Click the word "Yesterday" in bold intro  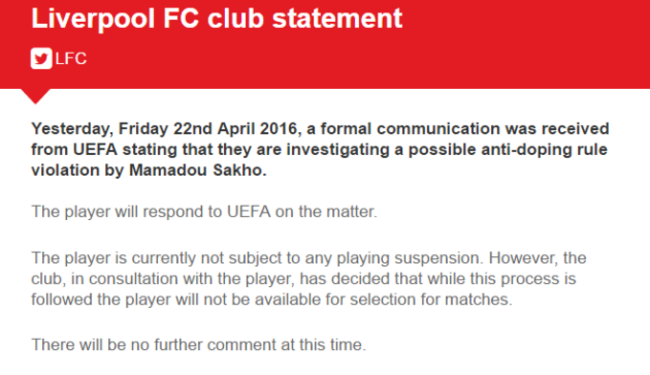[x=71, y=129]
